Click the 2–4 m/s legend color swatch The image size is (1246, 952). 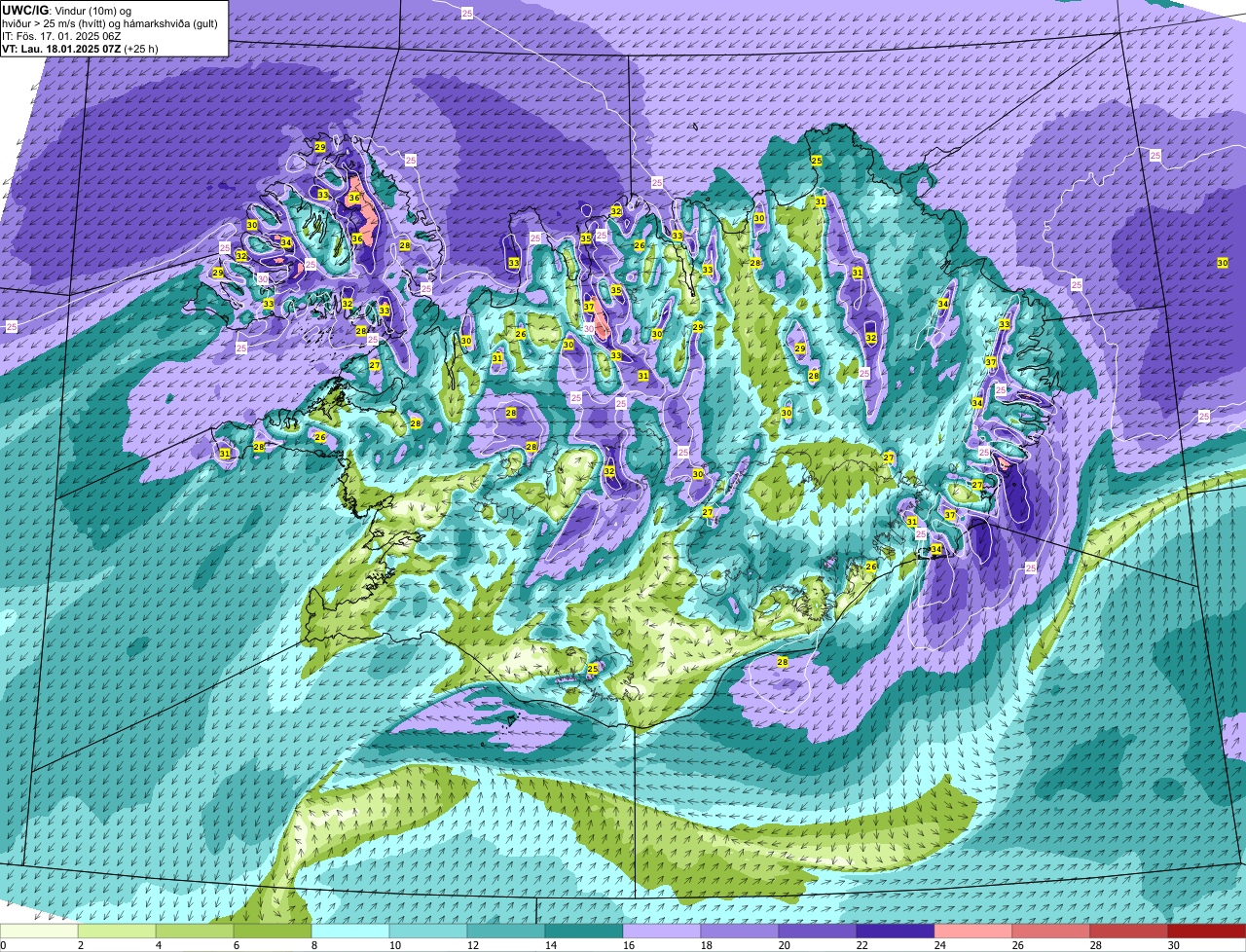click(x=117, y=931)
